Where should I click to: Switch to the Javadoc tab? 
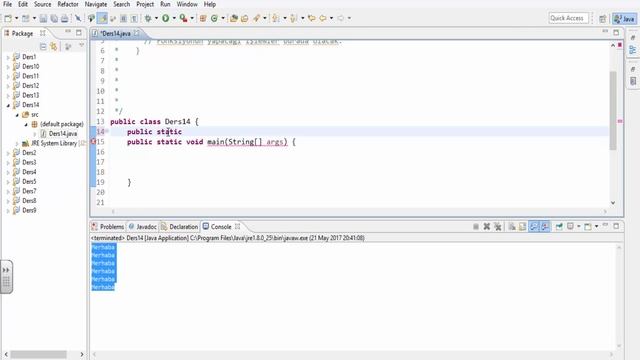point(142,227)
